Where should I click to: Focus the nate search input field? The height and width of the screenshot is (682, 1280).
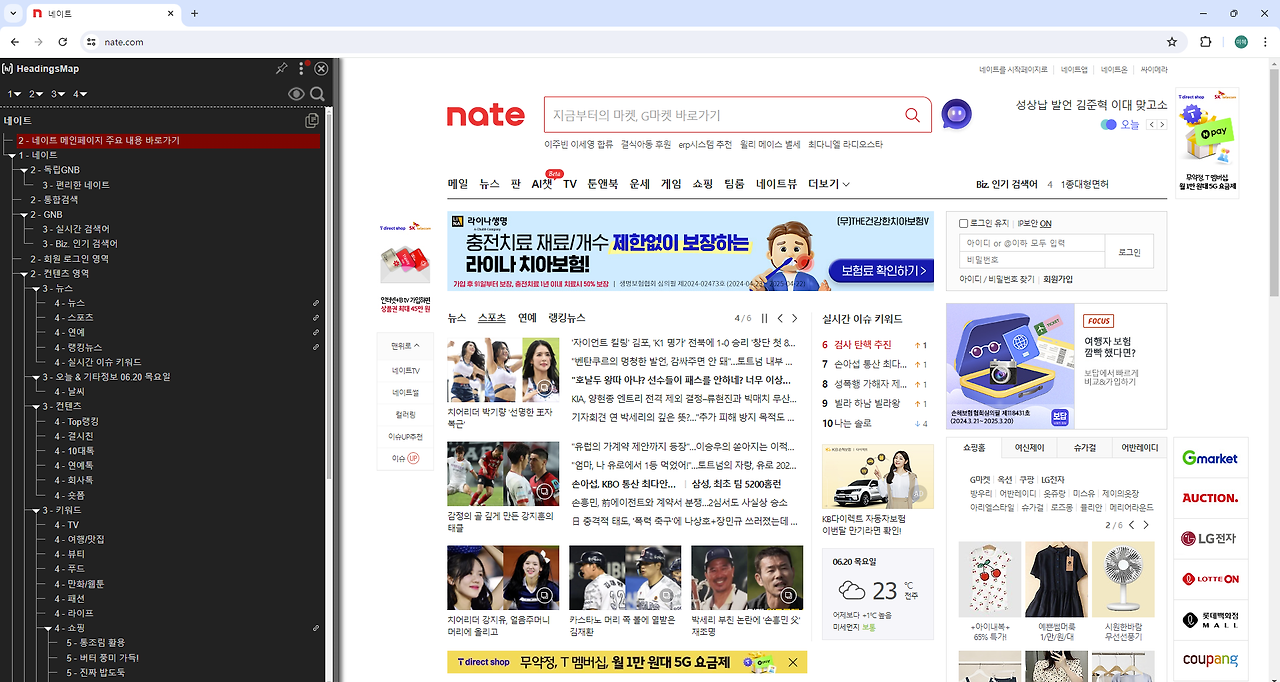723,115
